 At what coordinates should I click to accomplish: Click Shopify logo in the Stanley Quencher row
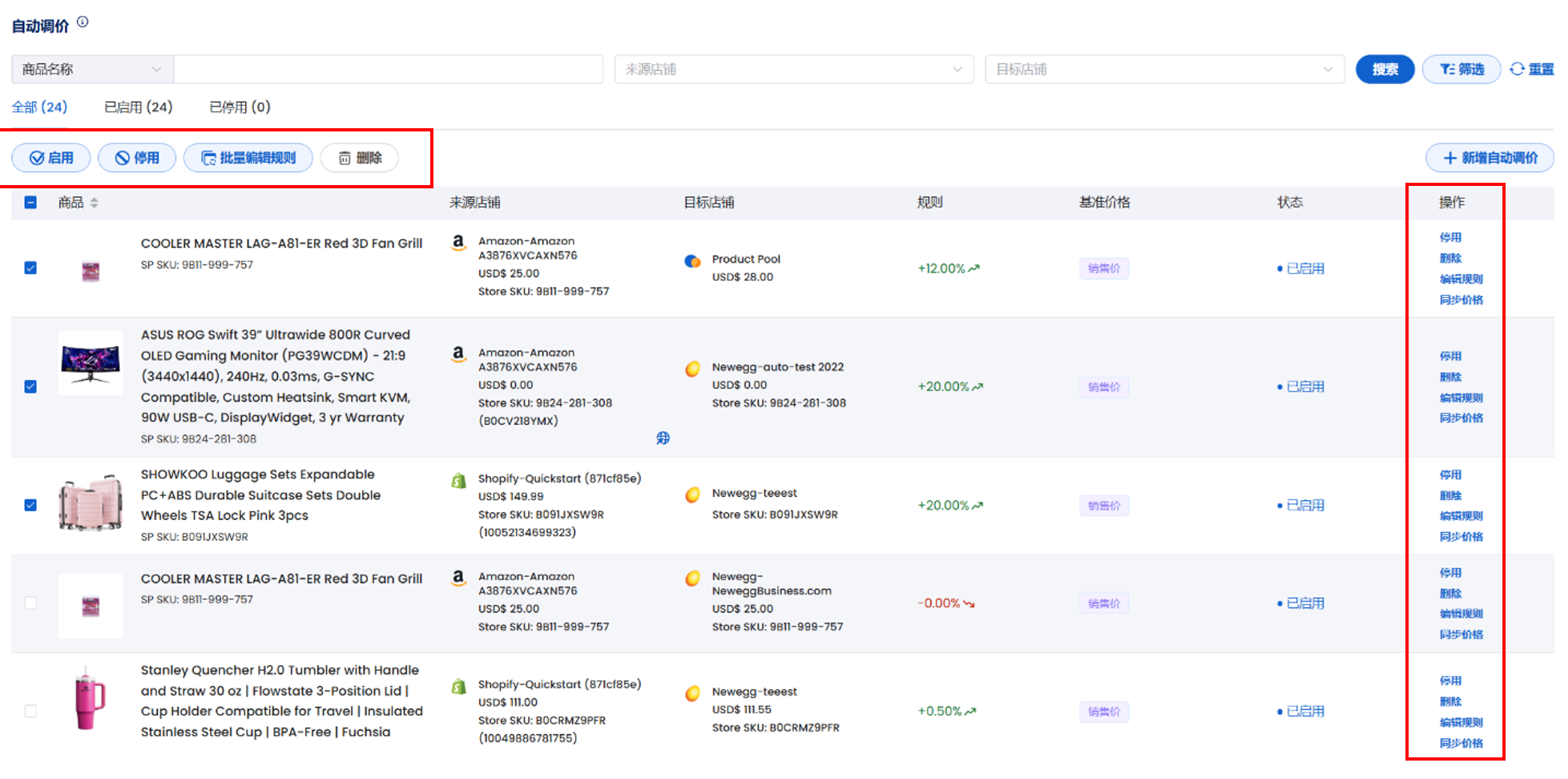[458, 686]
